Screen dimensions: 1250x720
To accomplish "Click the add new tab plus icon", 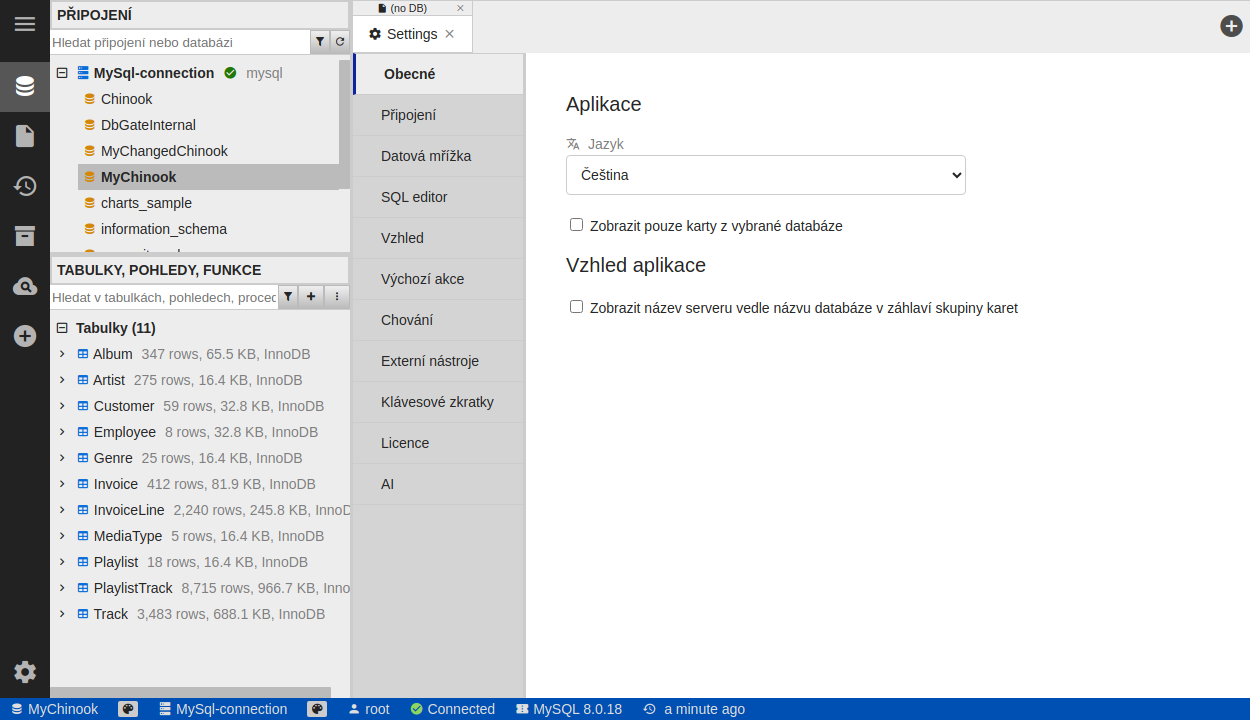I will pyautogui.click(x=1231, y=26).
